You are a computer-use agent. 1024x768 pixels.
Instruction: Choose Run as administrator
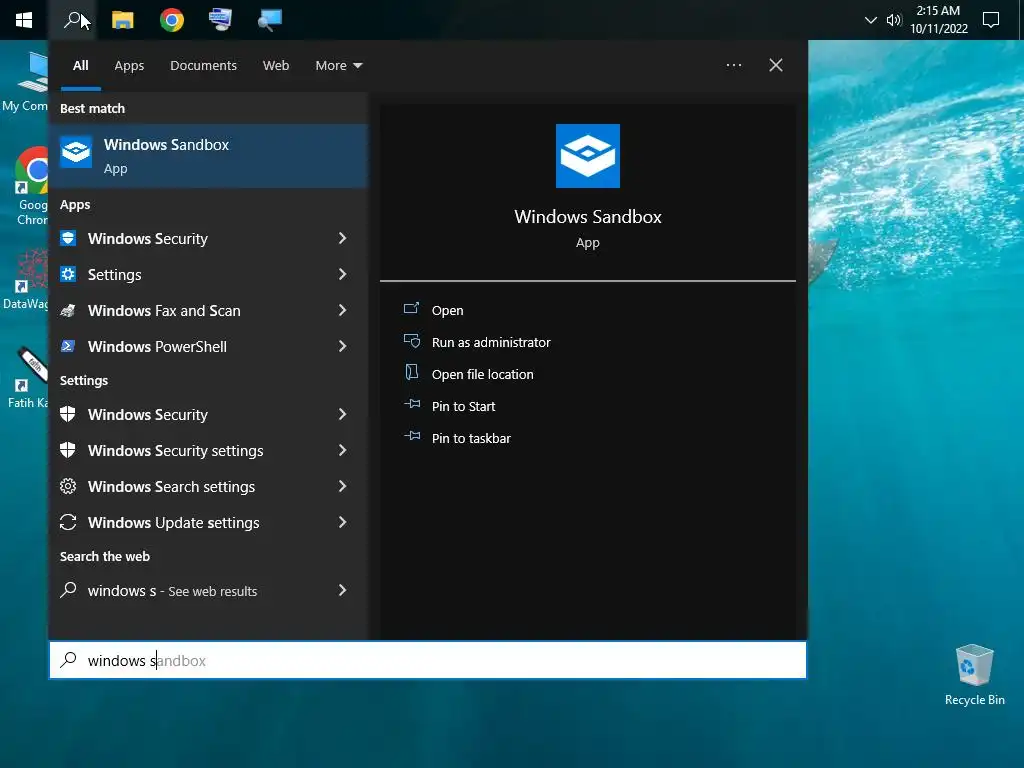(x=491, y=342)
